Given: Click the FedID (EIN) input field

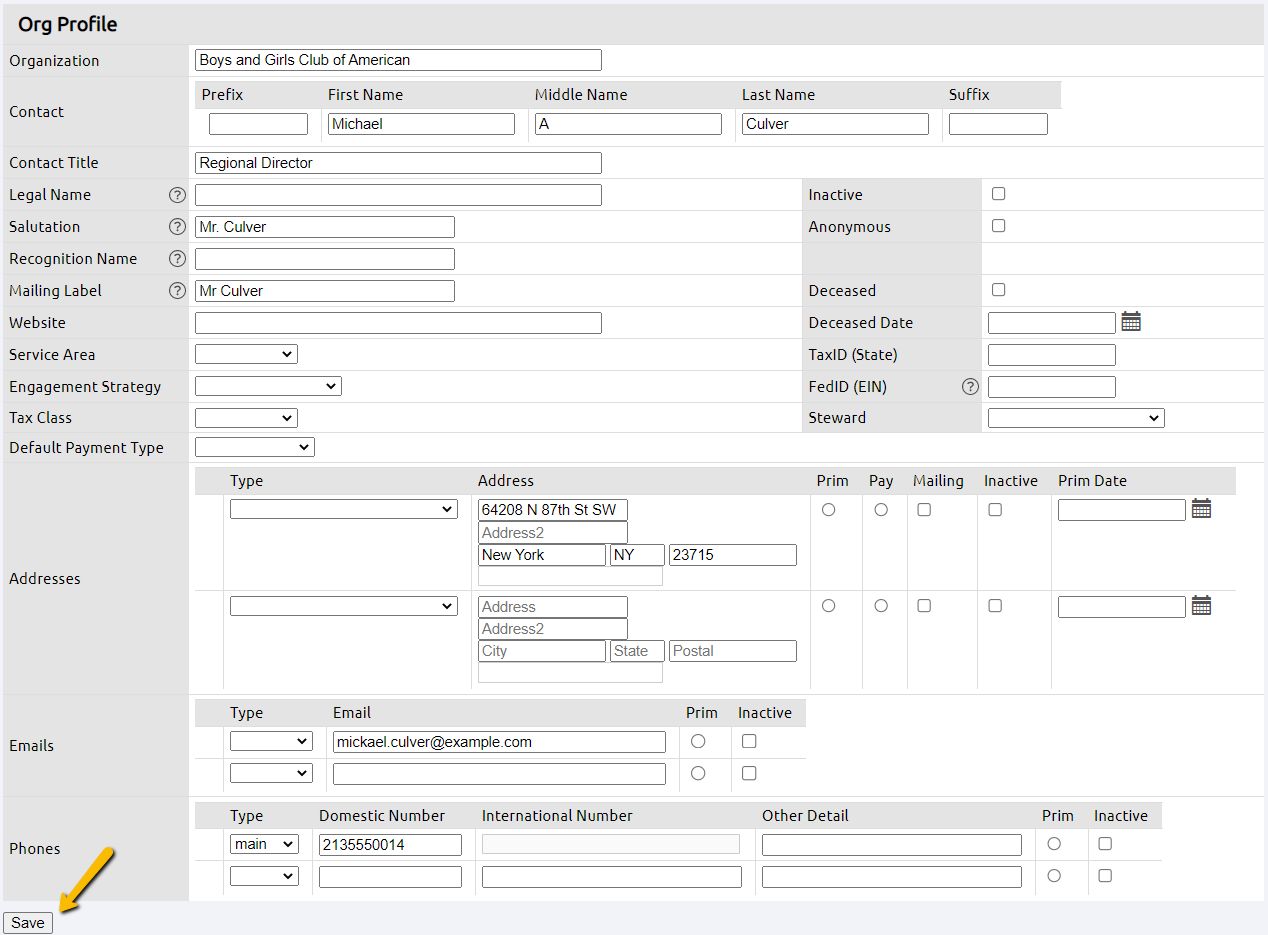Looking at the screenshot, I should pos(1052,387).
